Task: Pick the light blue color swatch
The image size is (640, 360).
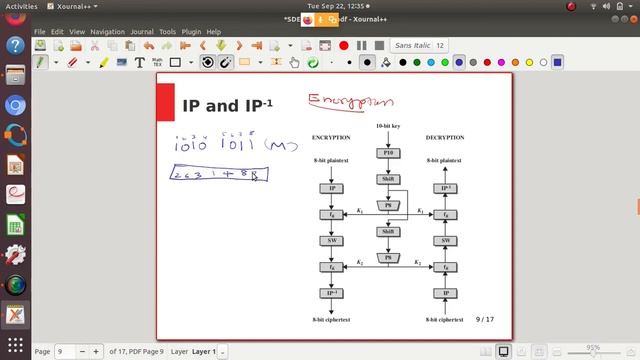Action: (431, 62)
